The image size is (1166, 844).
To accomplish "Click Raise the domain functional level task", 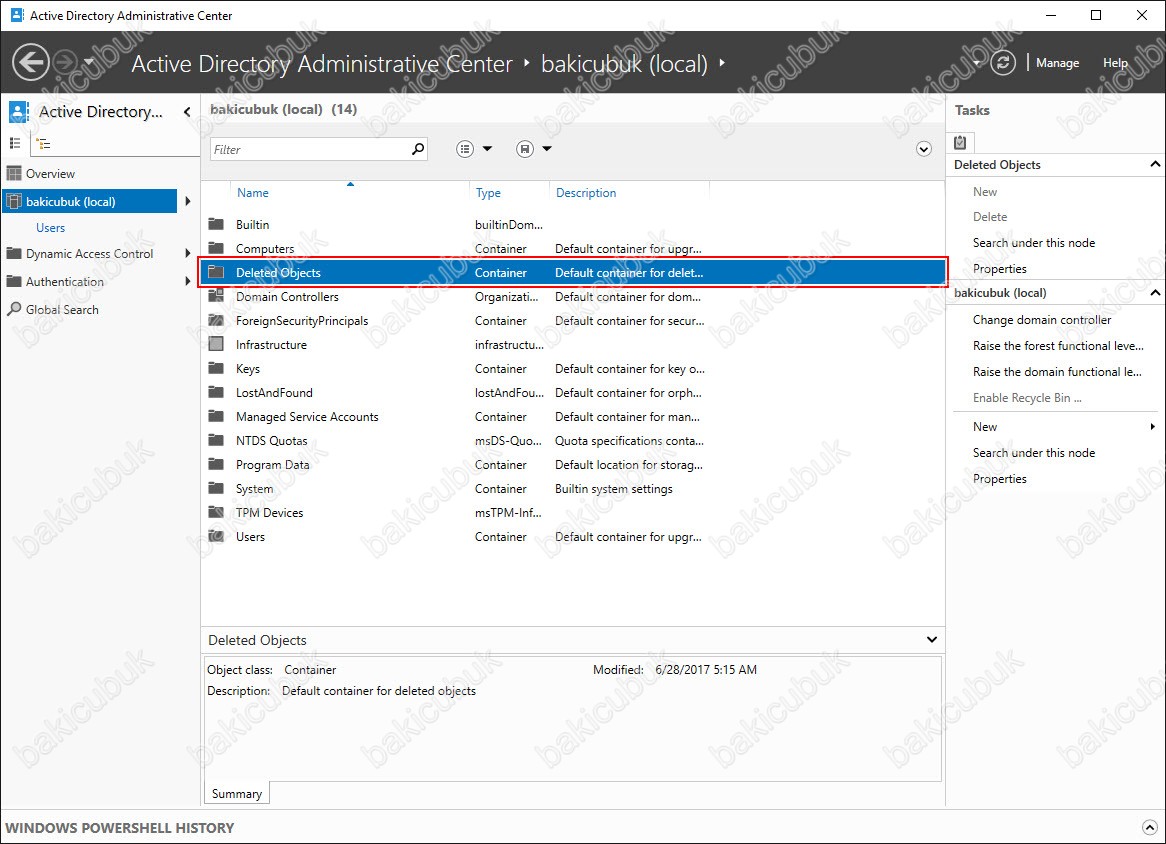I will coord(1057,372).
